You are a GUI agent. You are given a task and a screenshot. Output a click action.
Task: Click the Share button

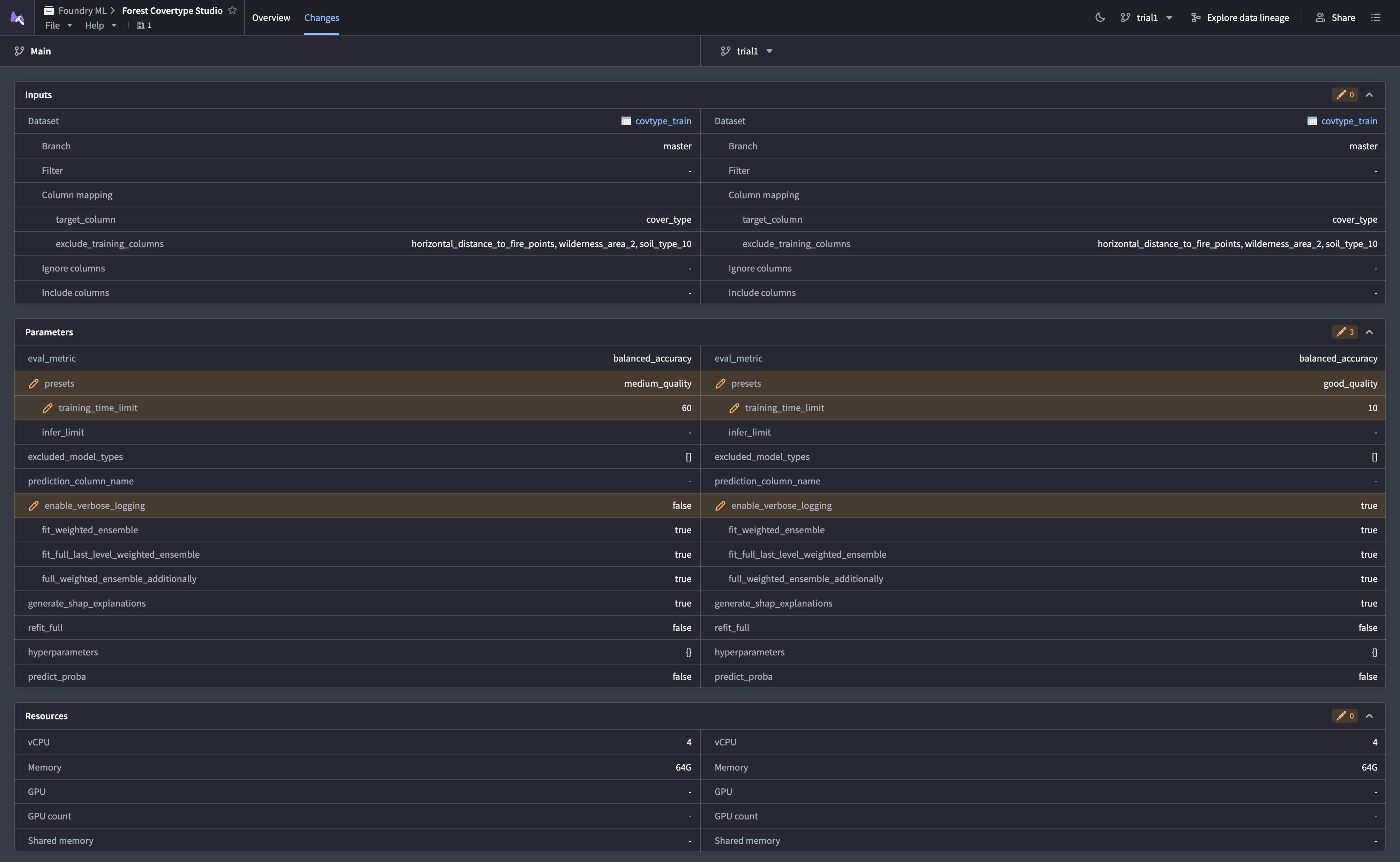[1335, 18]
